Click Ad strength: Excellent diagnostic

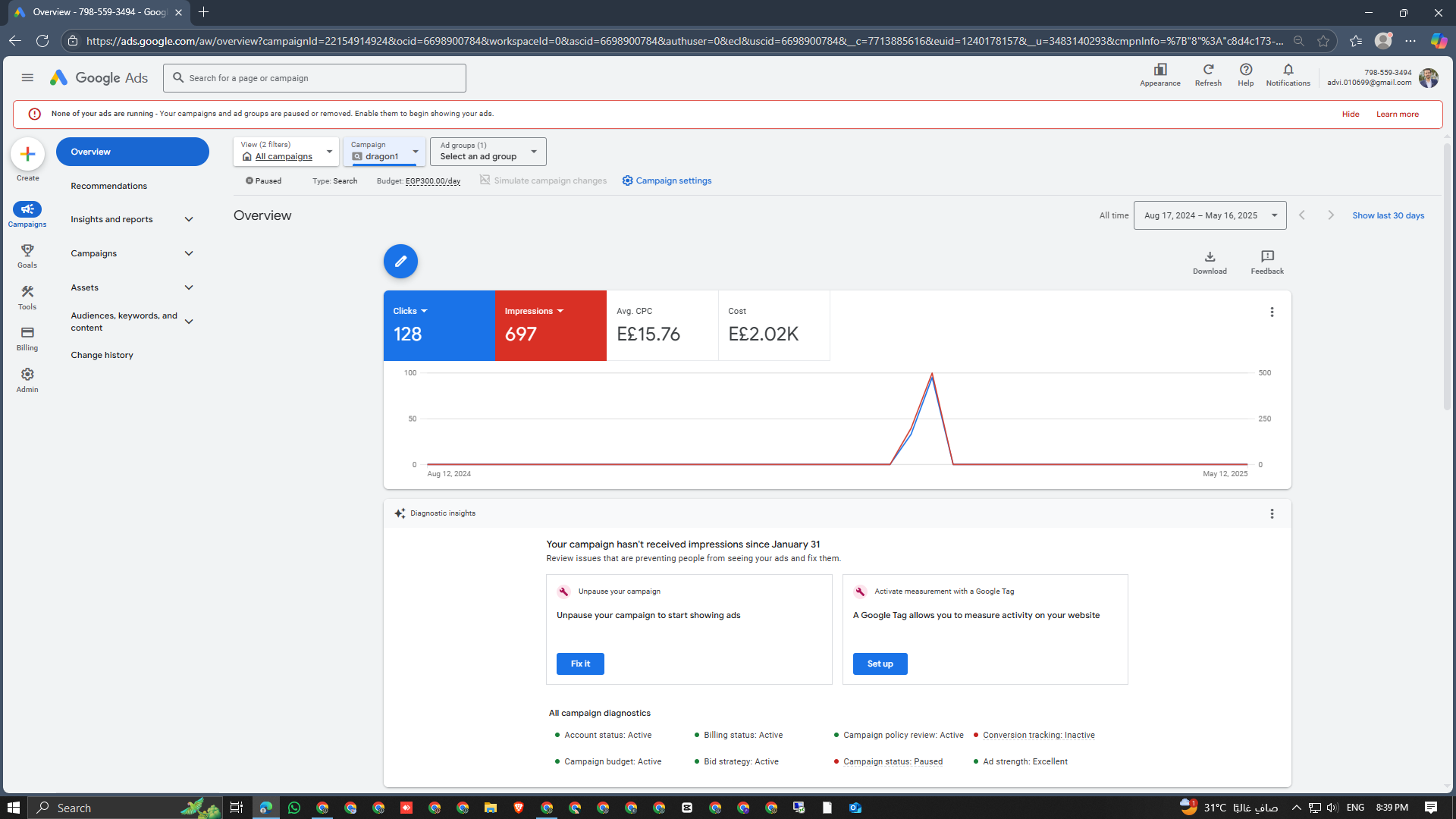(1025, 761)
